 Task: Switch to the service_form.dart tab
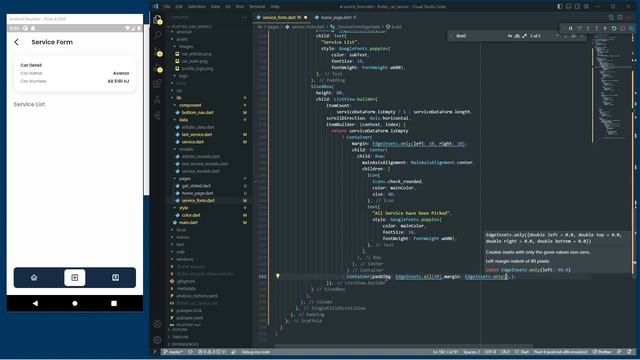click(282, 18)
